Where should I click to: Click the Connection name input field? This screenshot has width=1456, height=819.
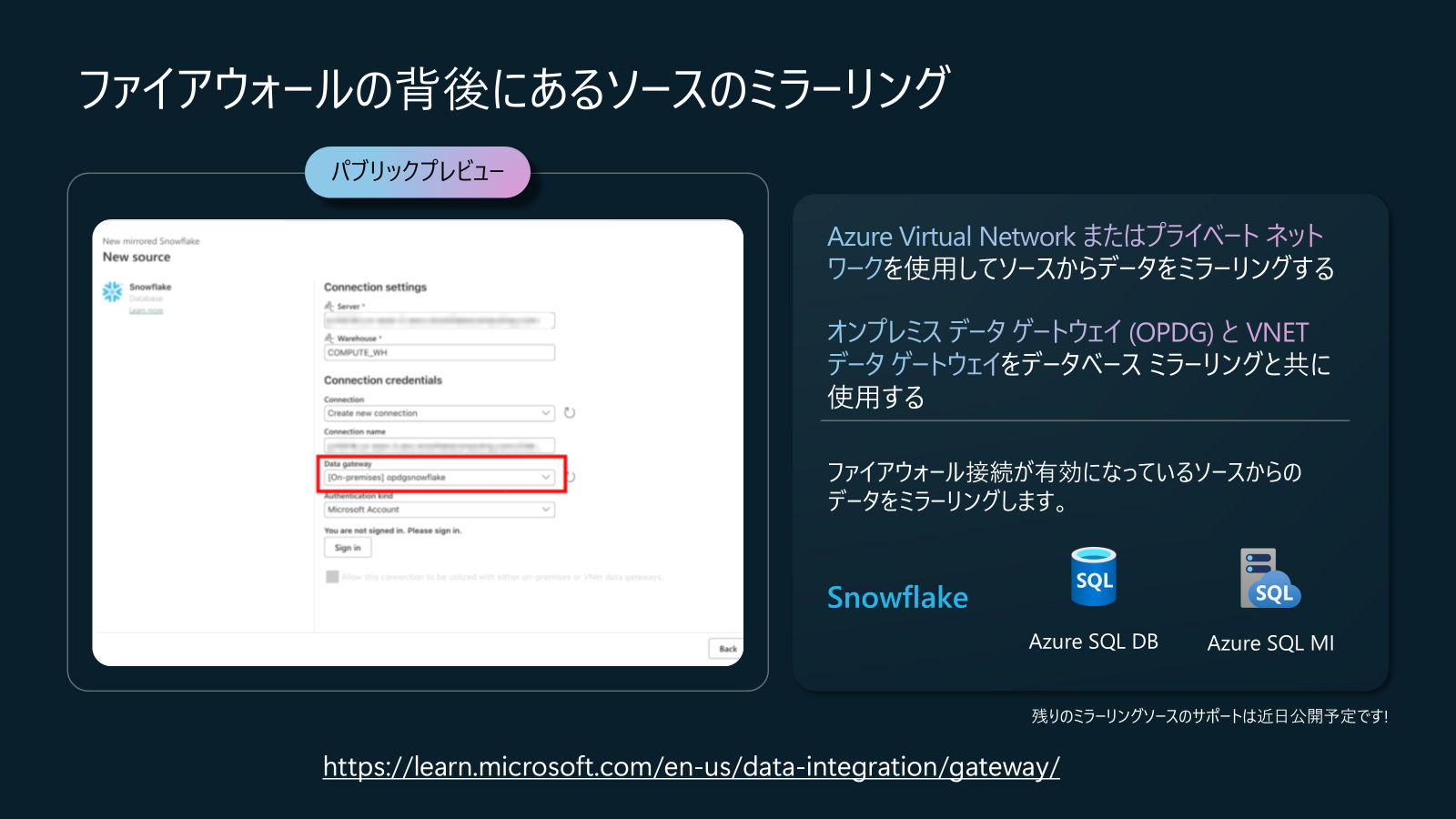coord(440,446)
